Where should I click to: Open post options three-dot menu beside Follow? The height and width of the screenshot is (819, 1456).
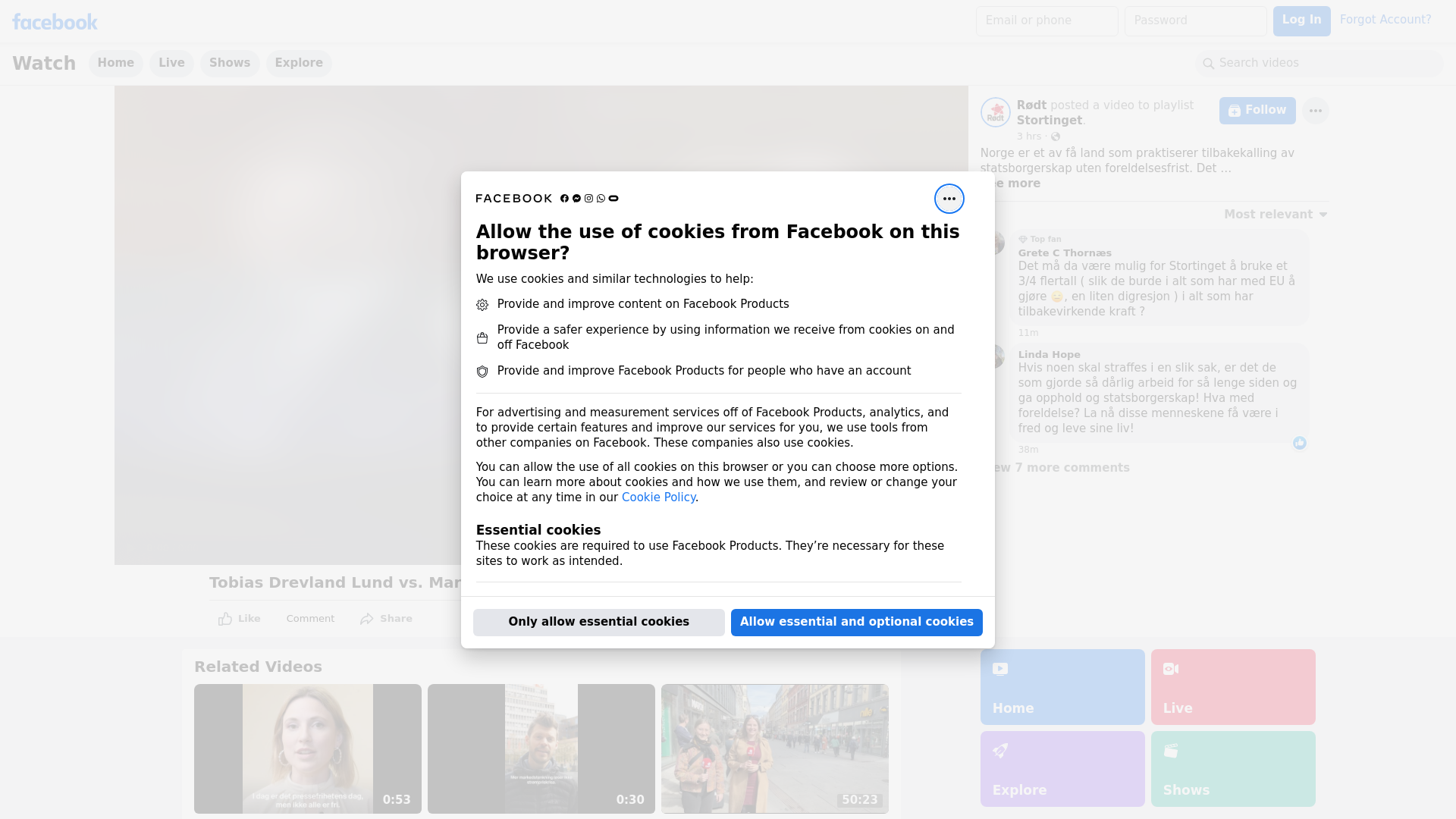coord(1315,111)
